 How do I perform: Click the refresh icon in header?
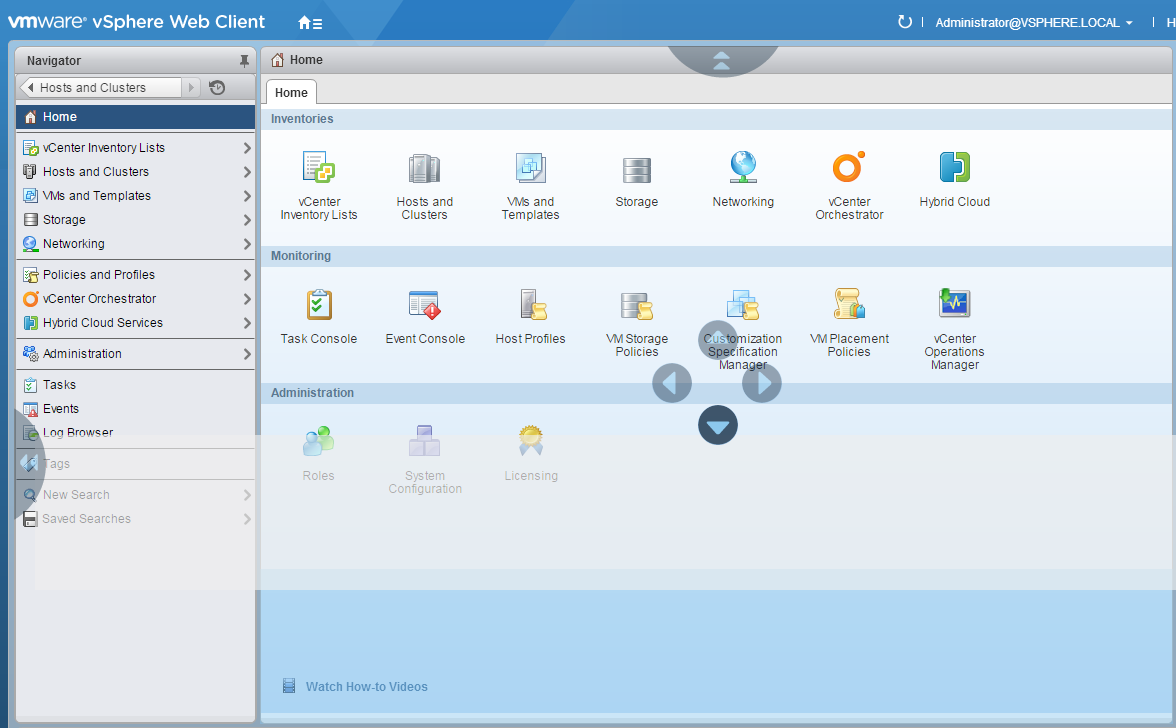905,22
